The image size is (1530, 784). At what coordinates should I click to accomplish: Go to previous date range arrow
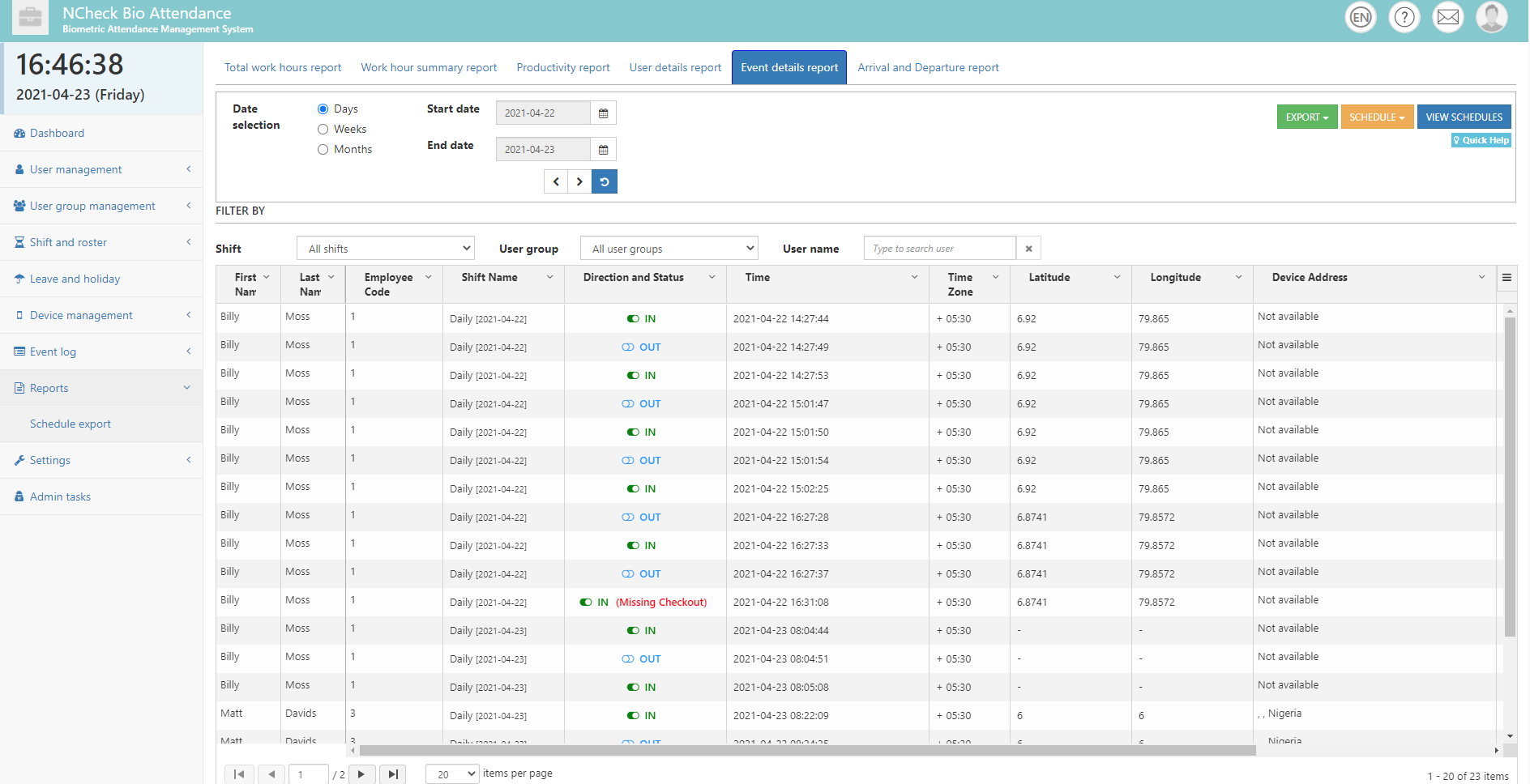point(556,181)
